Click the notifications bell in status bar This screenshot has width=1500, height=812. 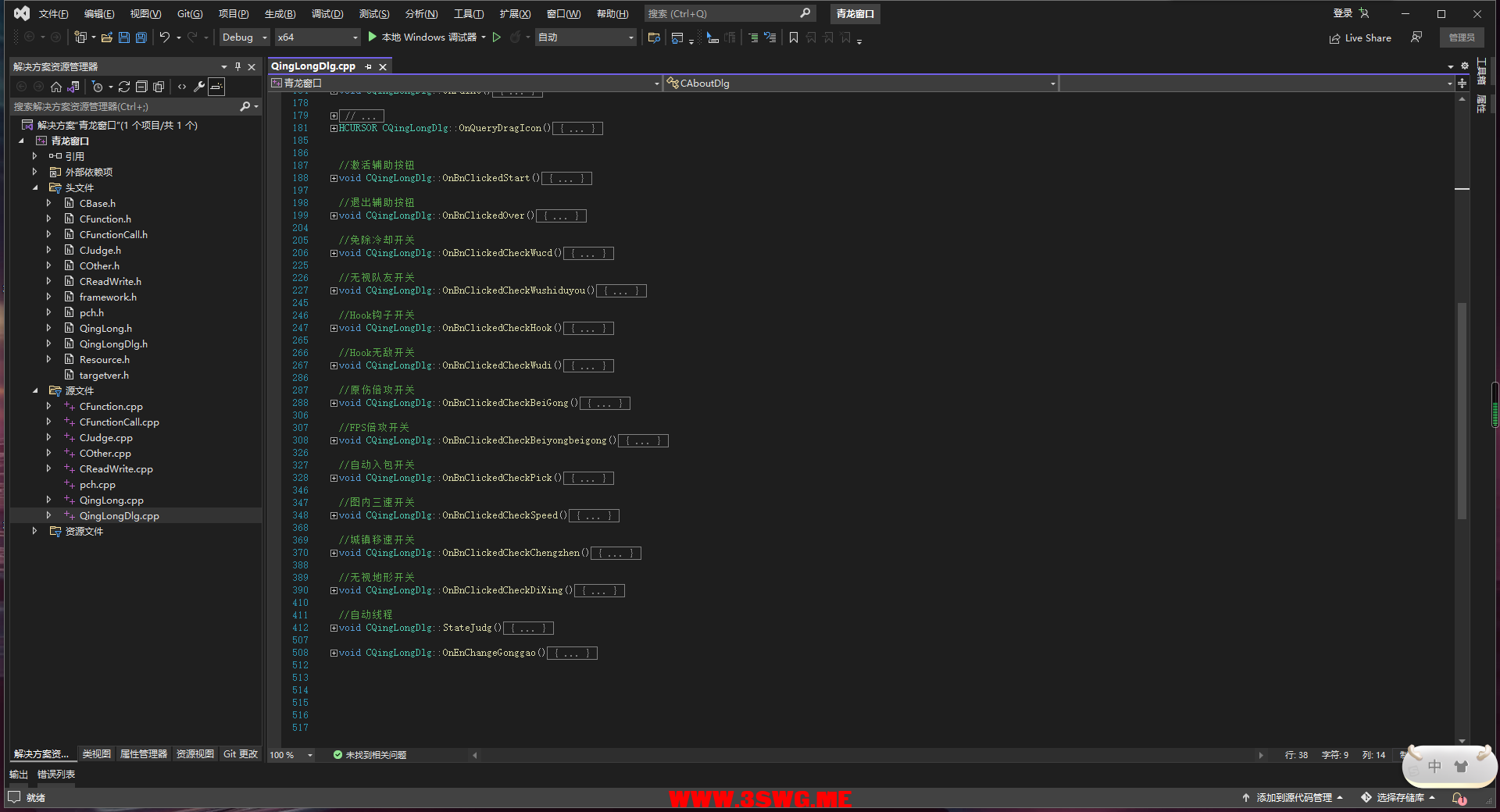tap(1459, 798)
